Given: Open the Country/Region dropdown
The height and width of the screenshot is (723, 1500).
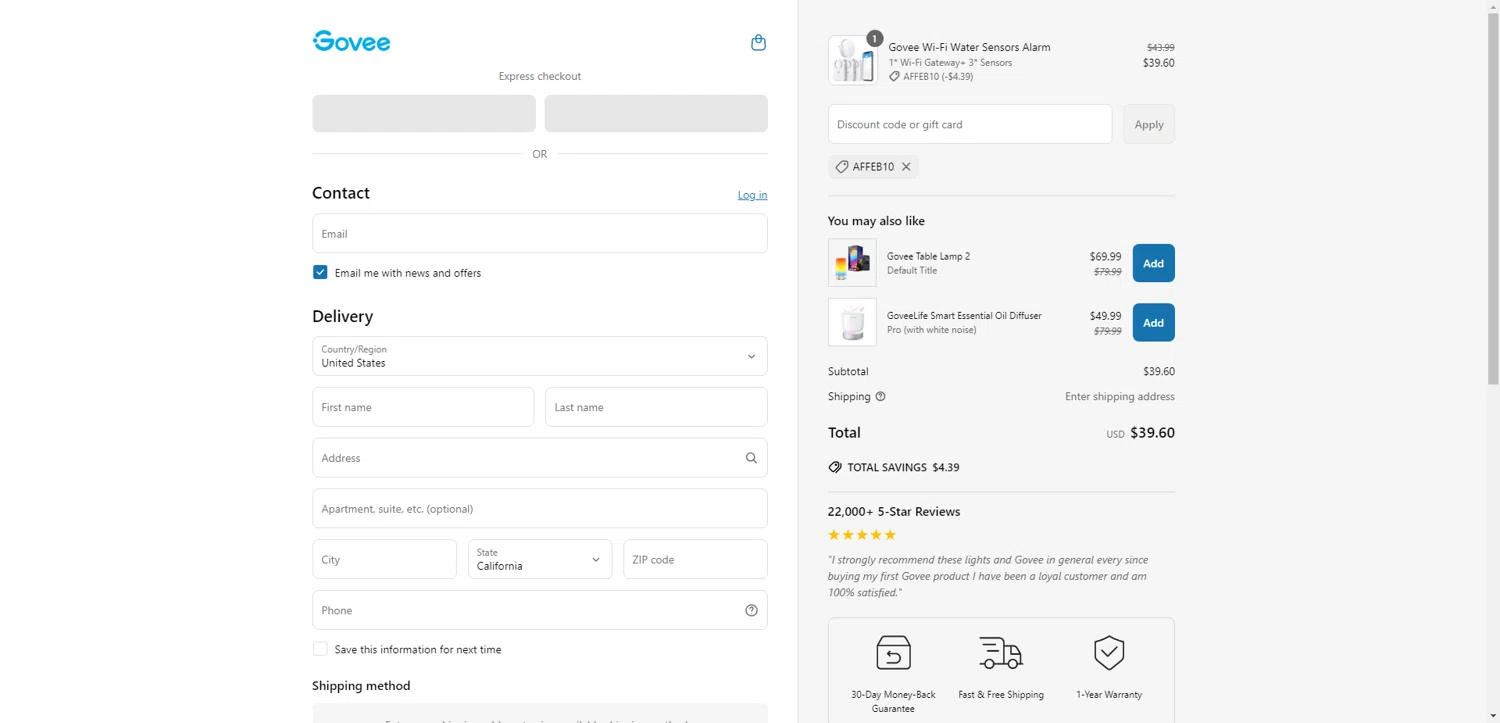Looking at the screenshot, I should tap(539, 356).
